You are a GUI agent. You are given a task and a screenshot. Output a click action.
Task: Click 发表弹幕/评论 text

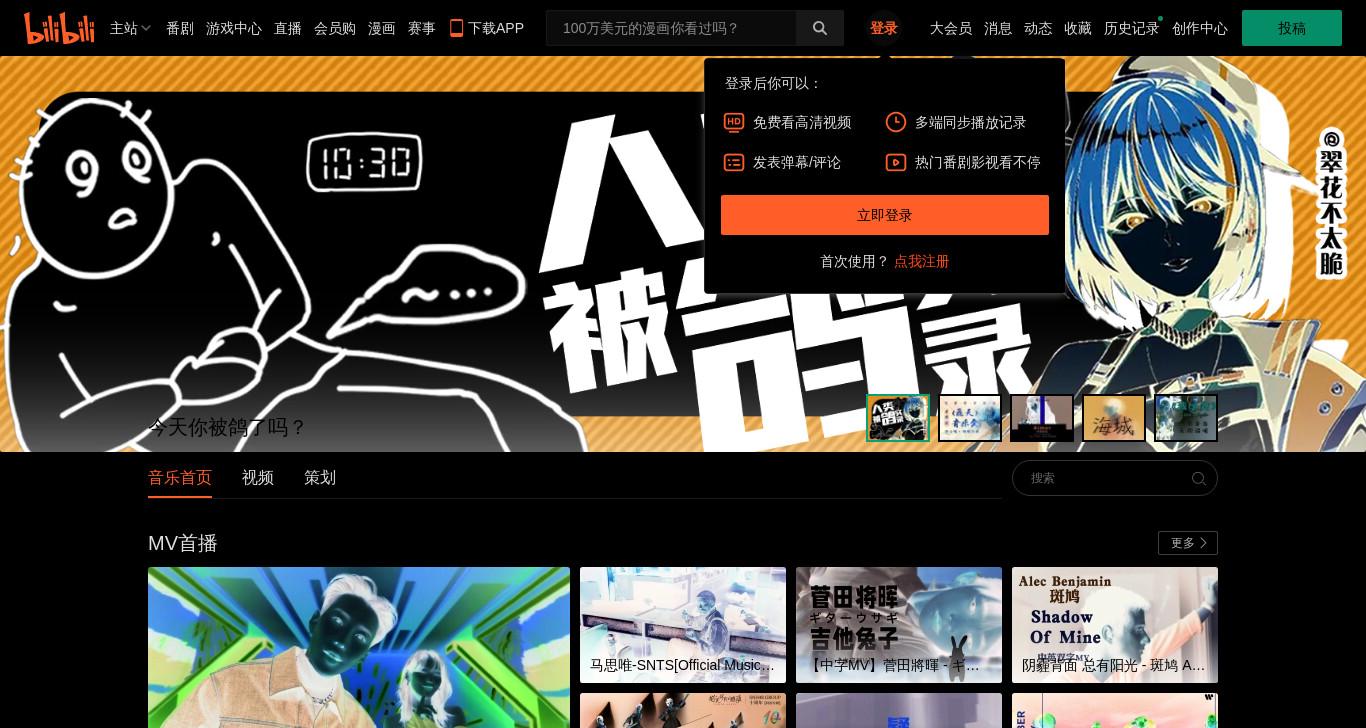tap(797, 162)
